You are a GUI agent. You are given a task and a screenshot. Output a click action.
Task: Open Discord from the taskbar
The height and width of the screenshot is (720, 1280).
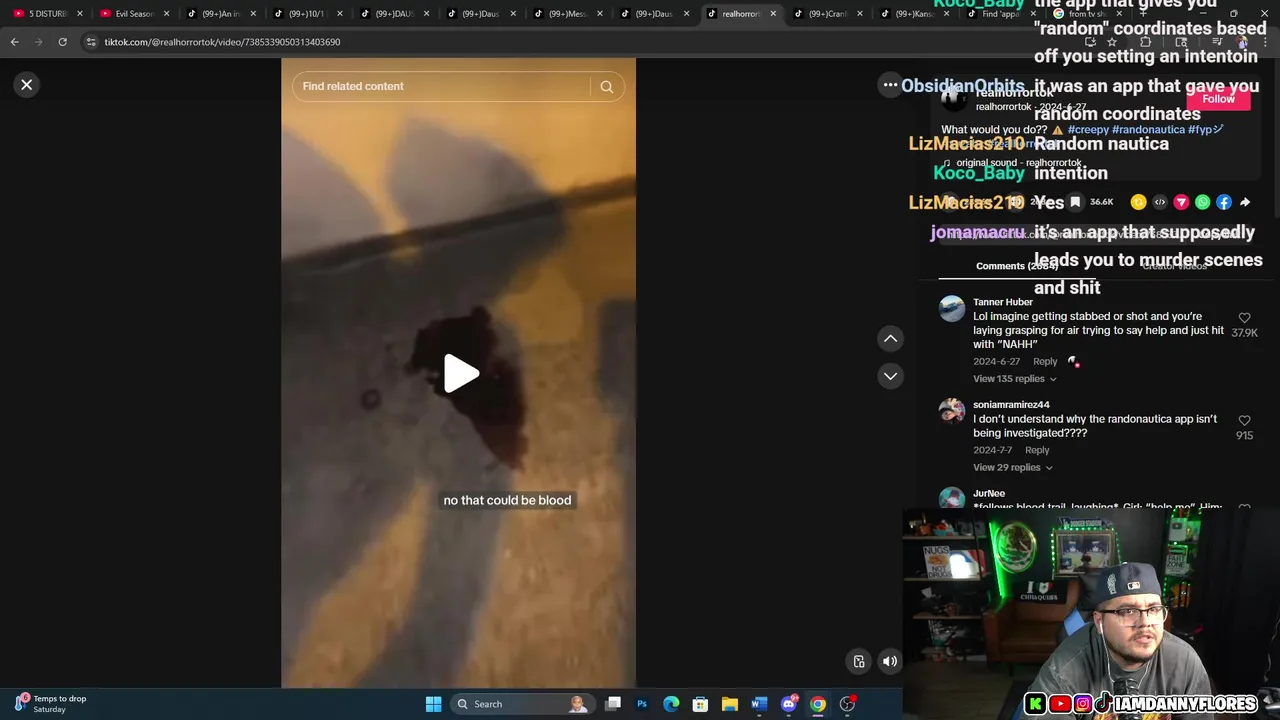tap(789, 704)
